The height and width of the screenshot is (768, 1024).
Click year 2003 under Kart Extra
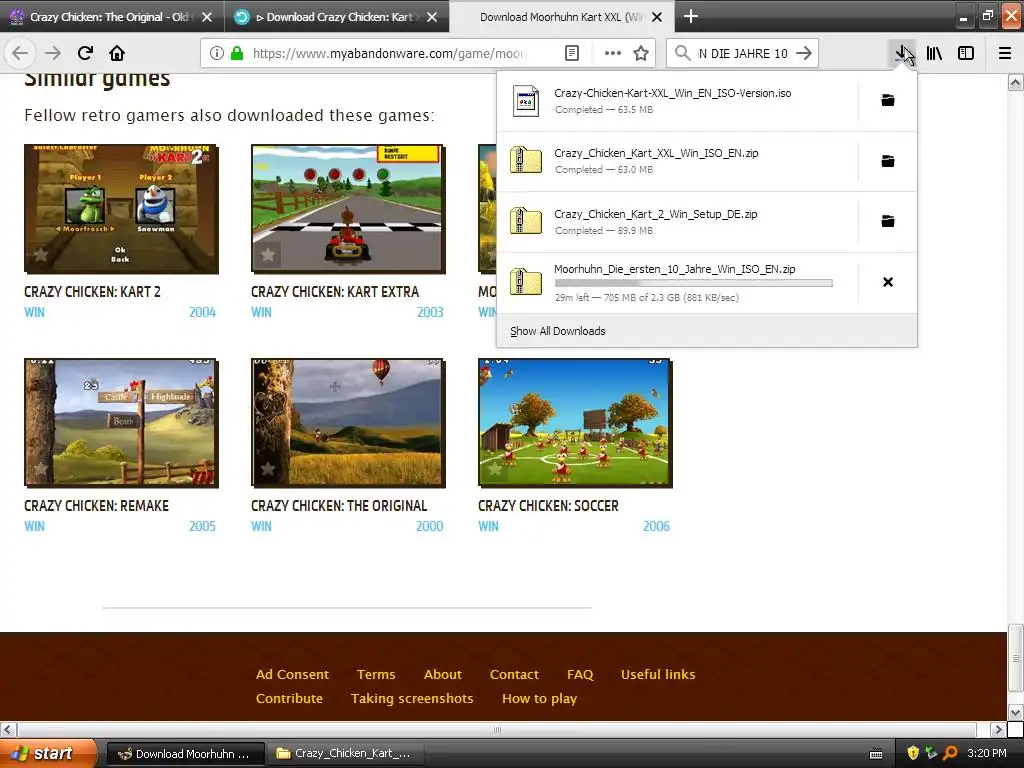click(430, 312)
